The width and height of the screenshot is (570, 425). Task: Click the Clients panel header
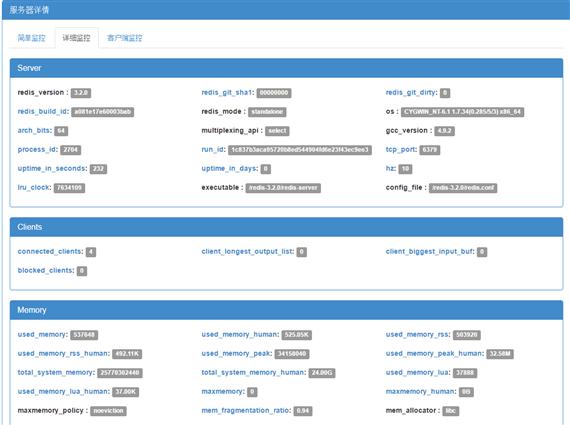point(286,227)
